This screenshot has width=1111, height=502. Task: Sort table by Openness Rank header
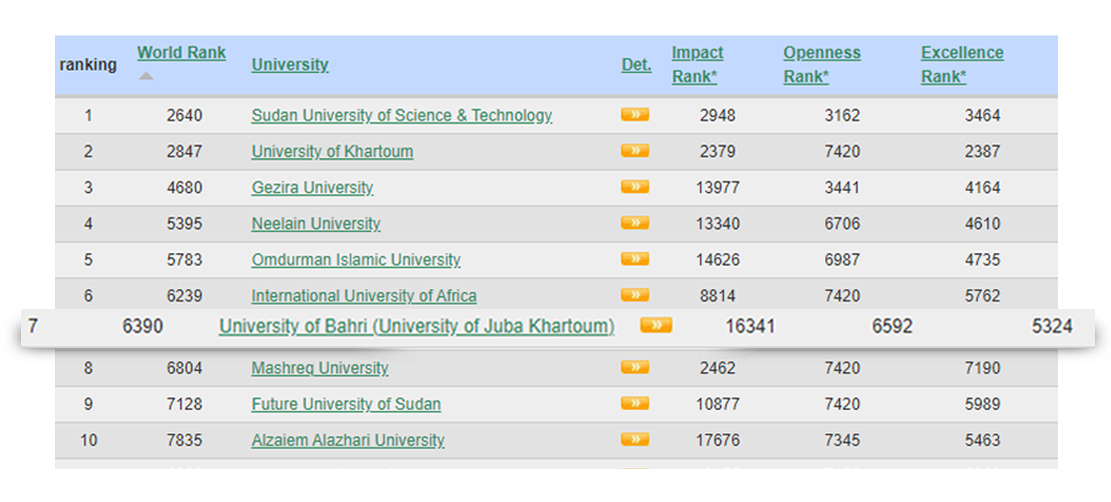click(x=822, y=65)
